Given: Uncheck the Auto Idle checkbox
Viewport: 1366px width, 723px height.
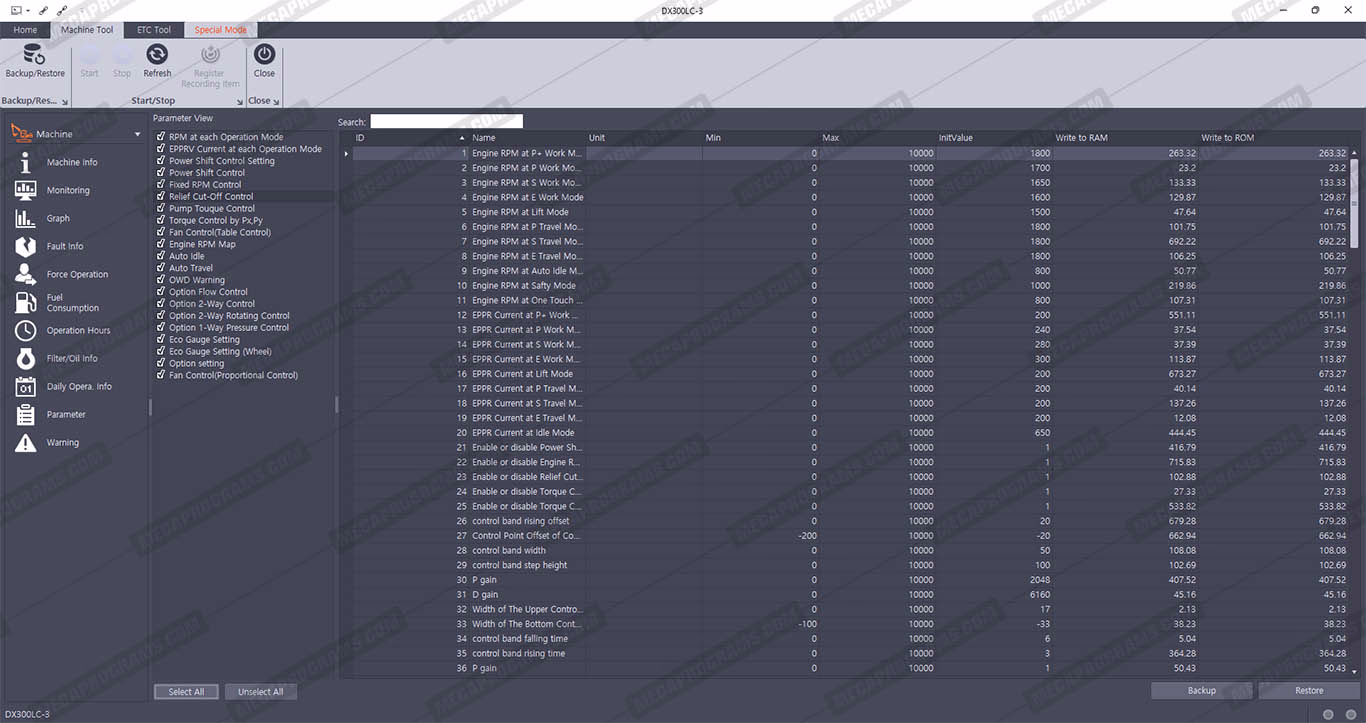Looking at the screenshot, I should tap(161, 256).
